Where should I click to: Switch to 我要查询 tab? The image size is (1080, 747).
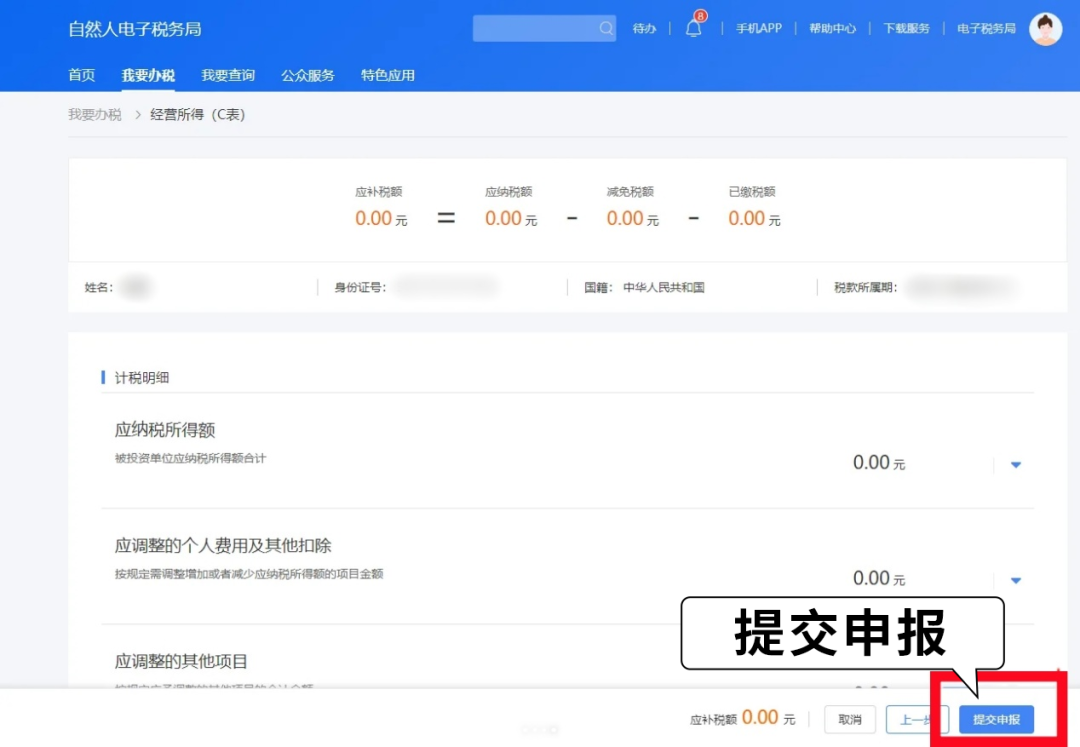pyautogui.click(x=228, y=75)
